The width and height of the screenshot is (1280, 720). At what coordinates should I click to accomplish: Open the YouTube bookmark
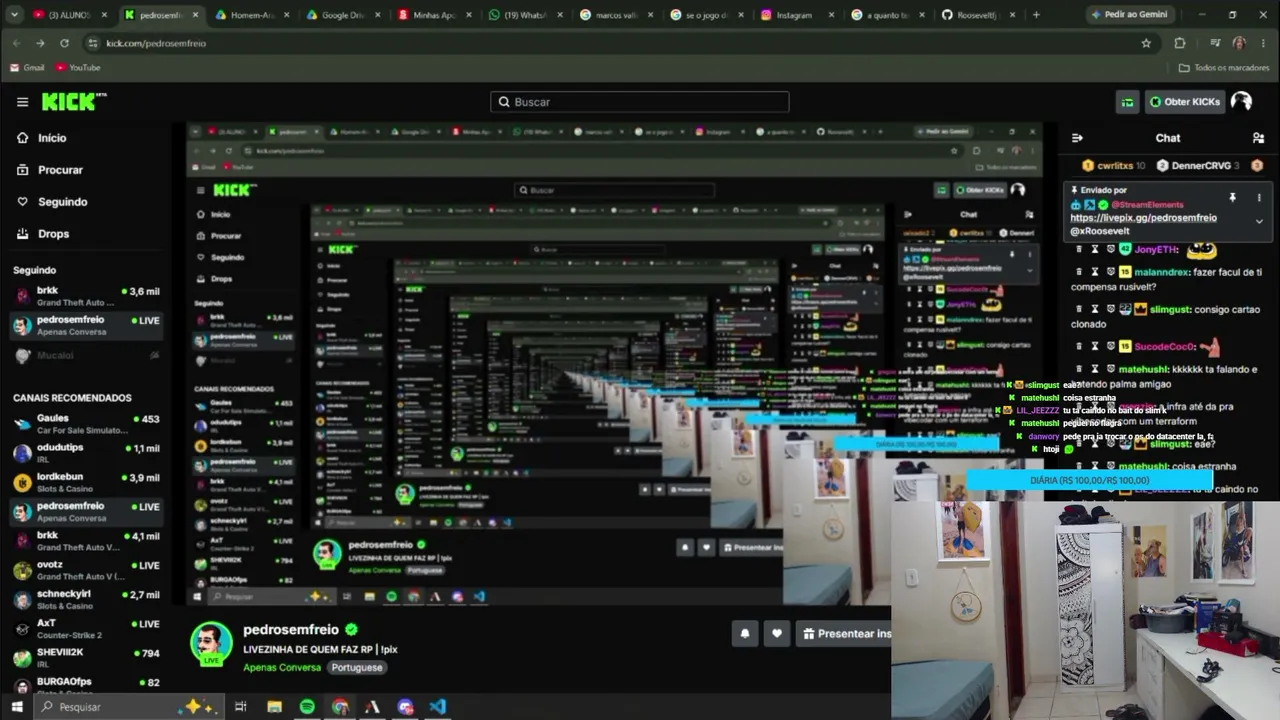78,68
